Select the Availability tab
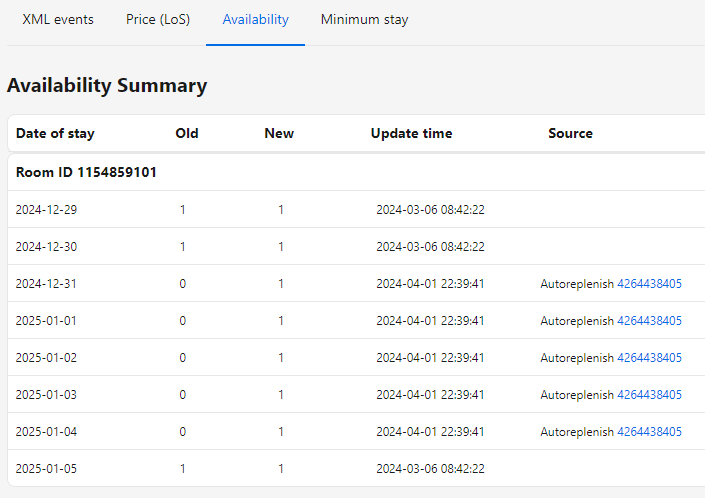The width and height of the screenshot is (705, 498). click(255, 20)
